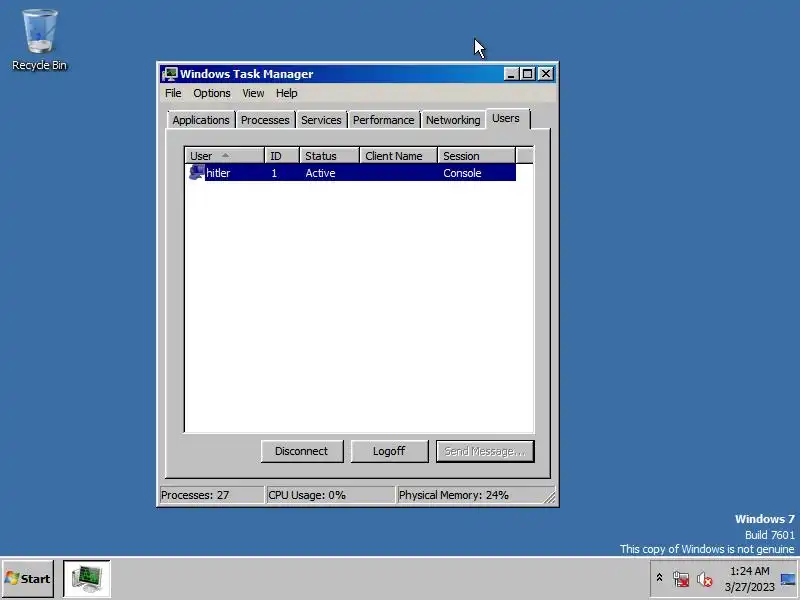
Task: Open the Recycle Bin desktop icon
Action: click(39, 40)
